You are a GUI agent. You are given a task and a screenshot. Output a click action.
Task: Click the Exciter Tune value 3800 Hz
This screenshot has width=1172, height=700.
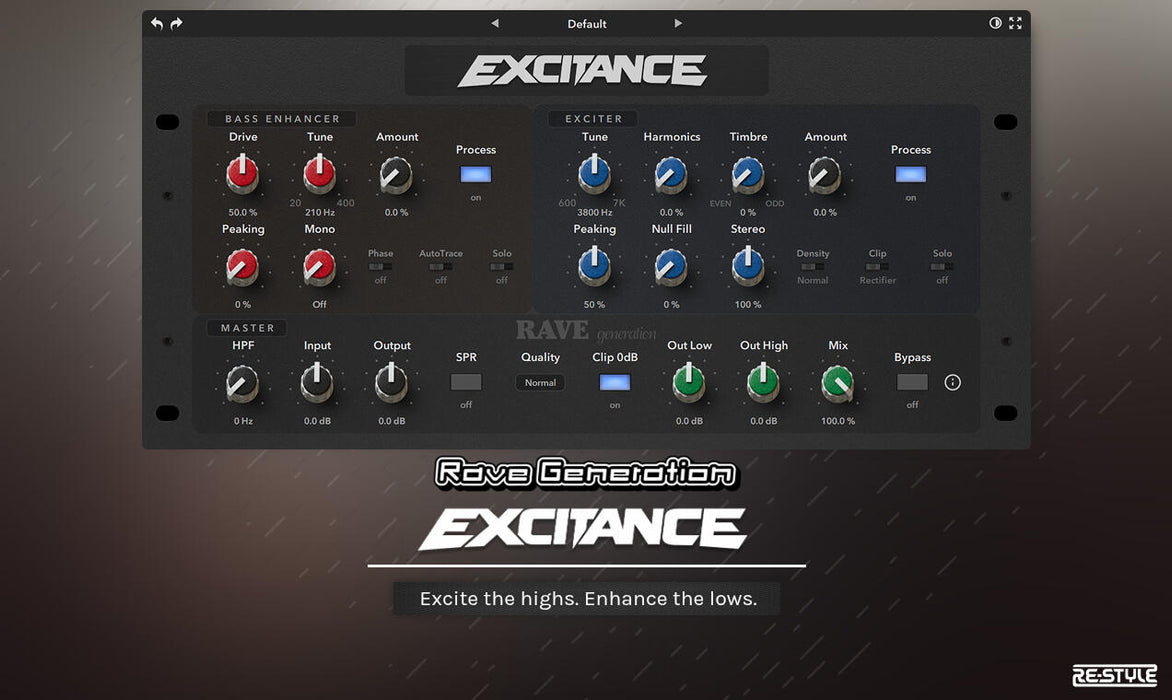click(x=595, y=212)
